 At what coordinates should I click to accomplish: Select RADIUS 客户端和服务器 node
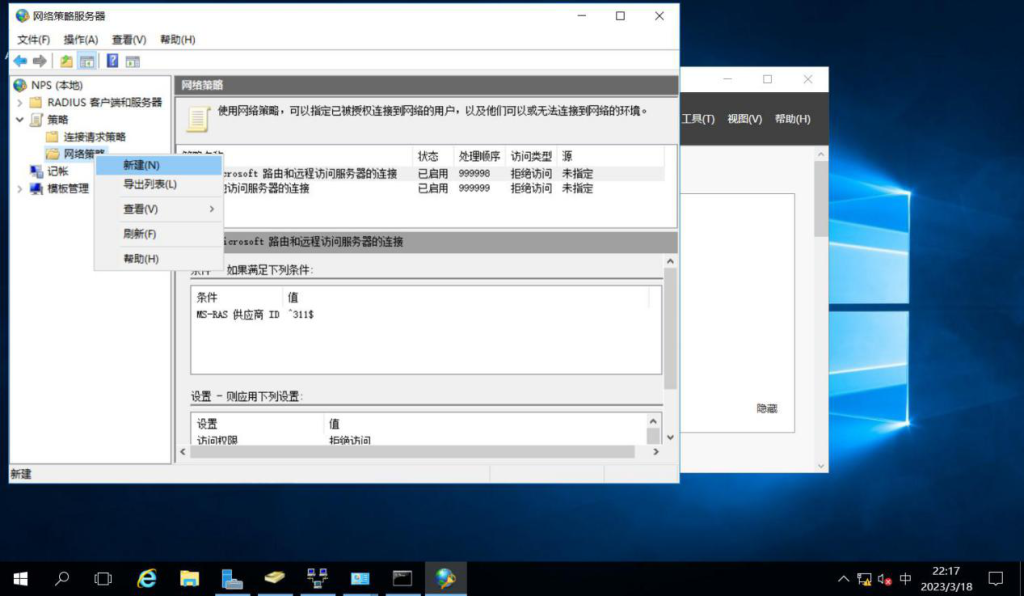[104, 102]
